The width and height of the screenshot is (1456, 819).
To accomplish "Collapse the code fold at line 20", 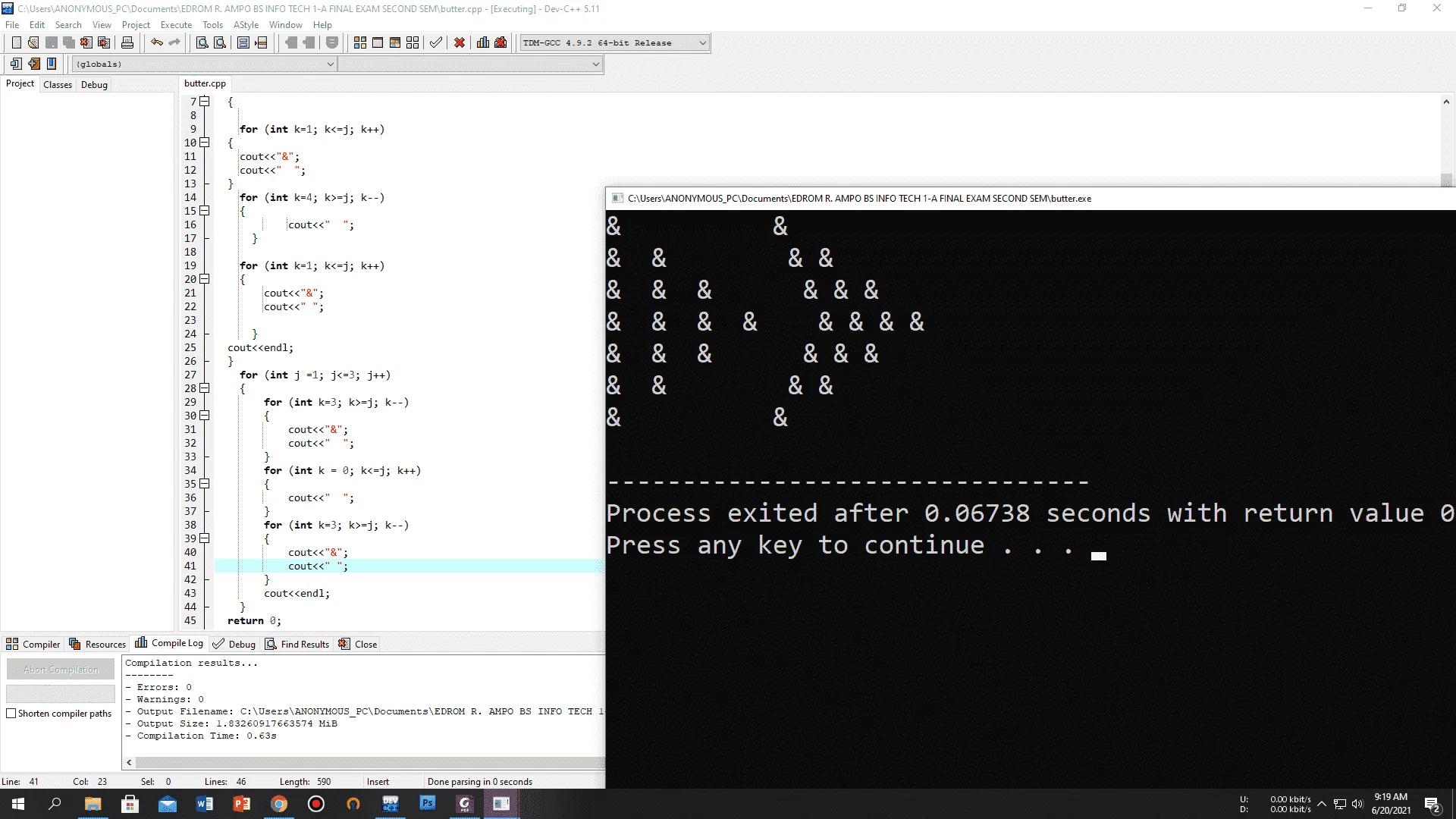I will click(x=205, y=278).
